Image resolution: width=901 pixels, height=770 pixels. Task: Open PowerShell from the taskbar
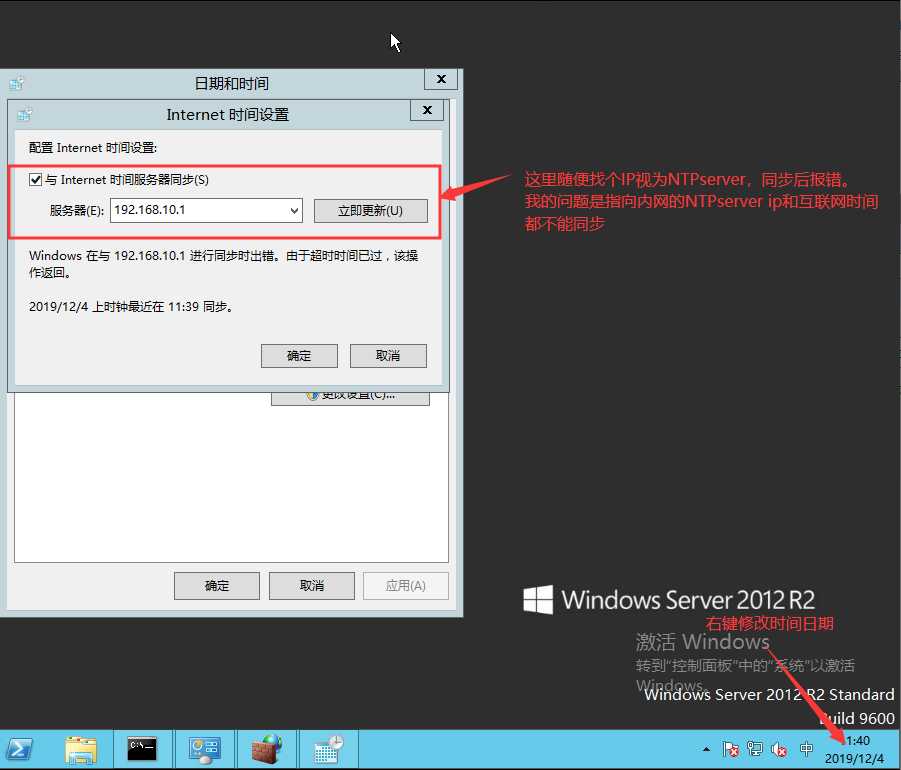(x=19, y=749)
